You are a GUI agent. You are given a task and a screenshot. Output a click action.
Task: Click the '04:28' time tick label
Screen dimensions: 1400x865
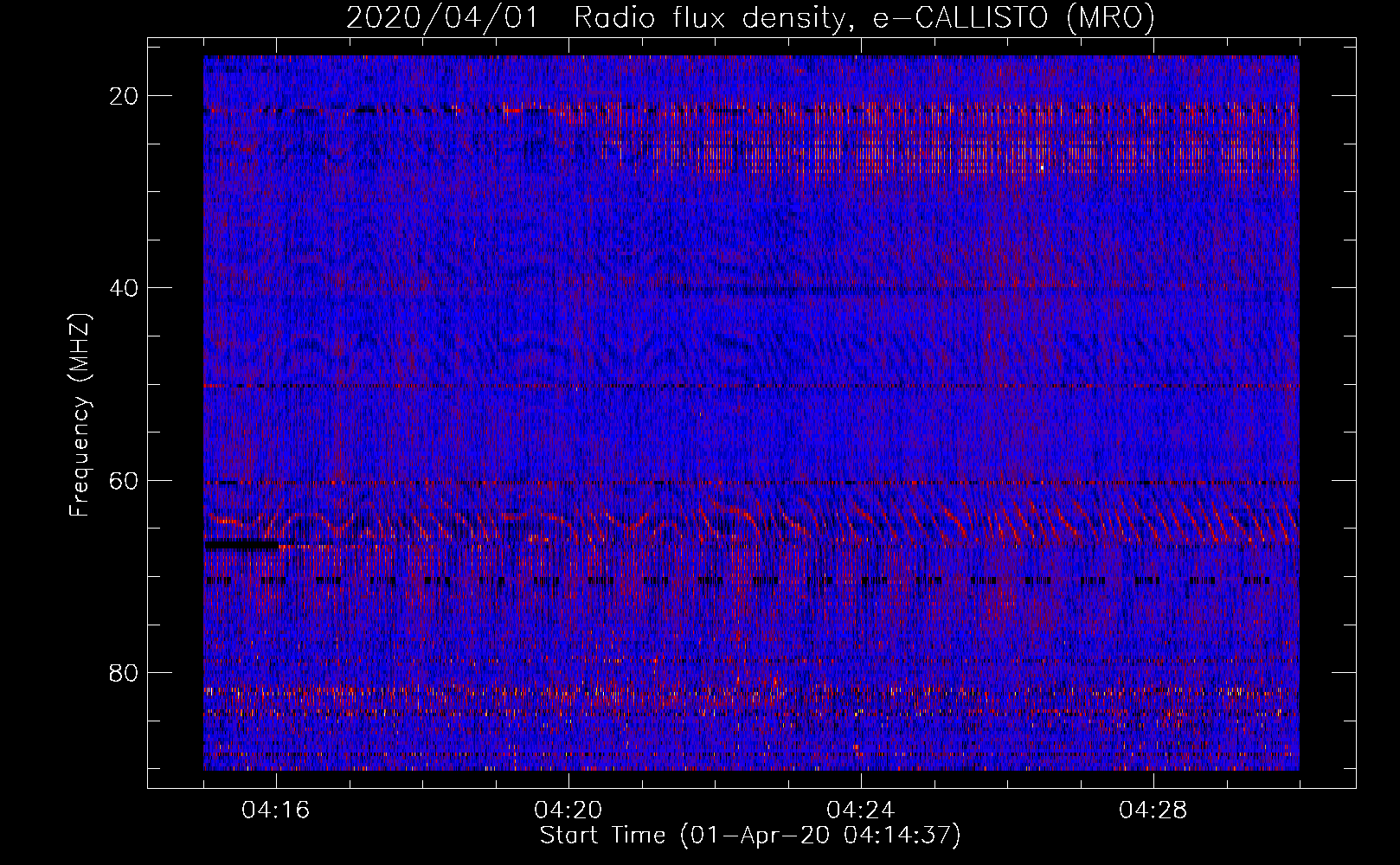[1153, 811]
